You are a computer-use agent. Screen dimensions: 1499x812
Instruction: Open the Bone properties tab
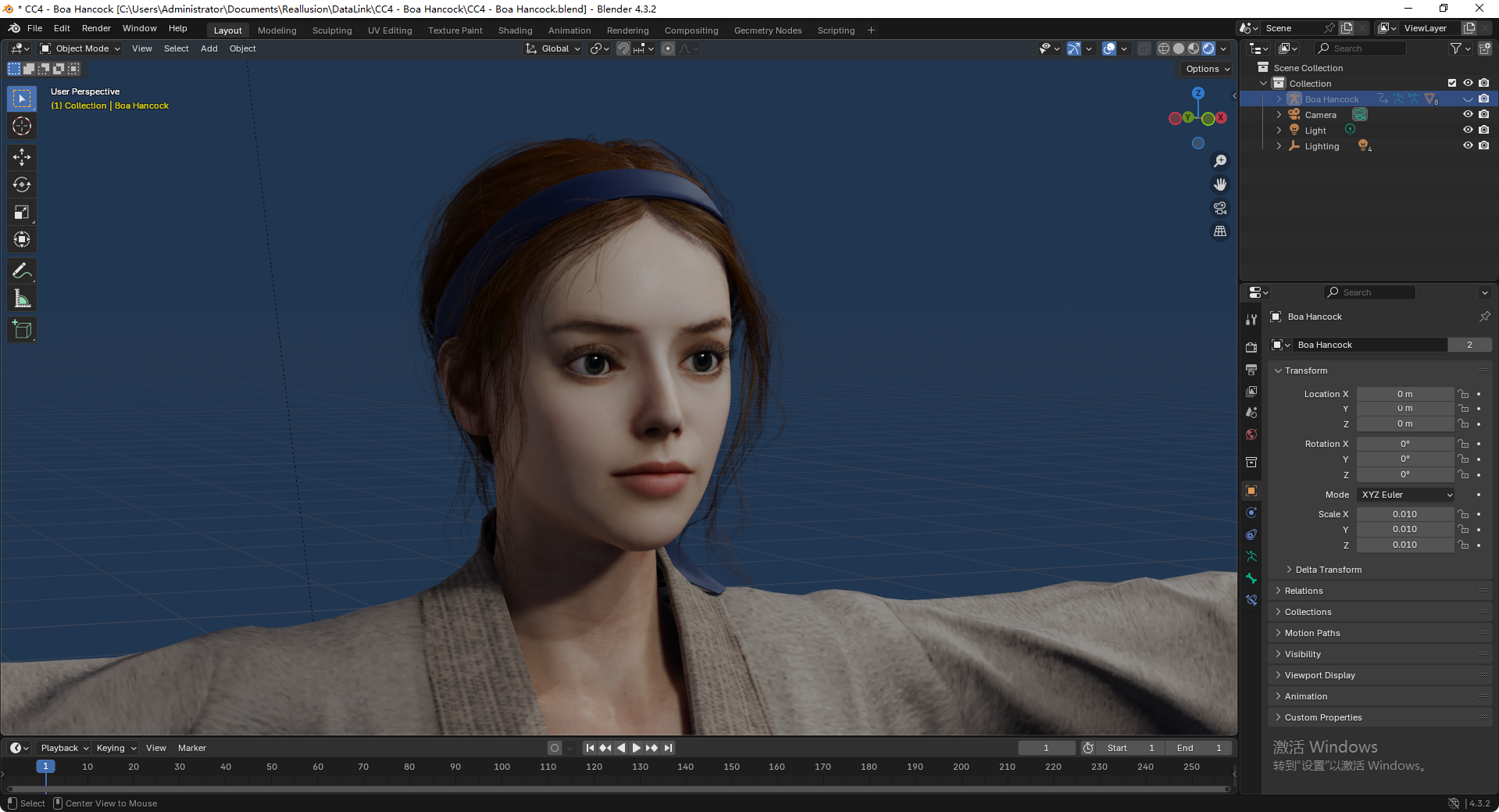click(1251, 579)
